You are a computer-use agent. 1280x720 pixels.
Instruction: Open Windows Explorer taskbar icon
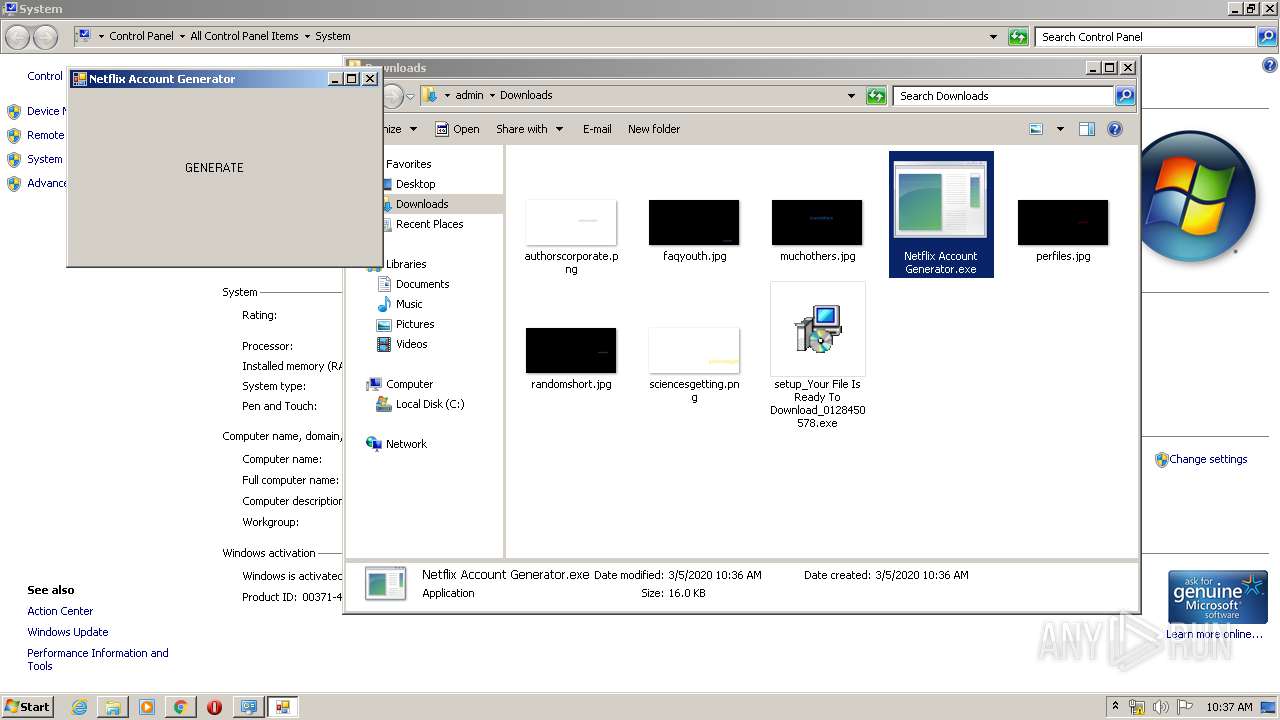point(113,707)
